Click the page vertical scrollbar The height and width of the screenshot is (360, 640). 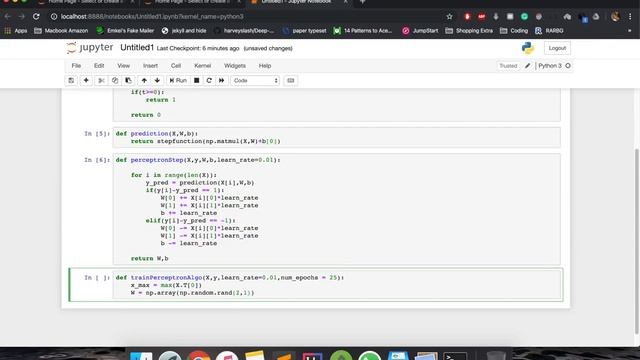(637, 241)
